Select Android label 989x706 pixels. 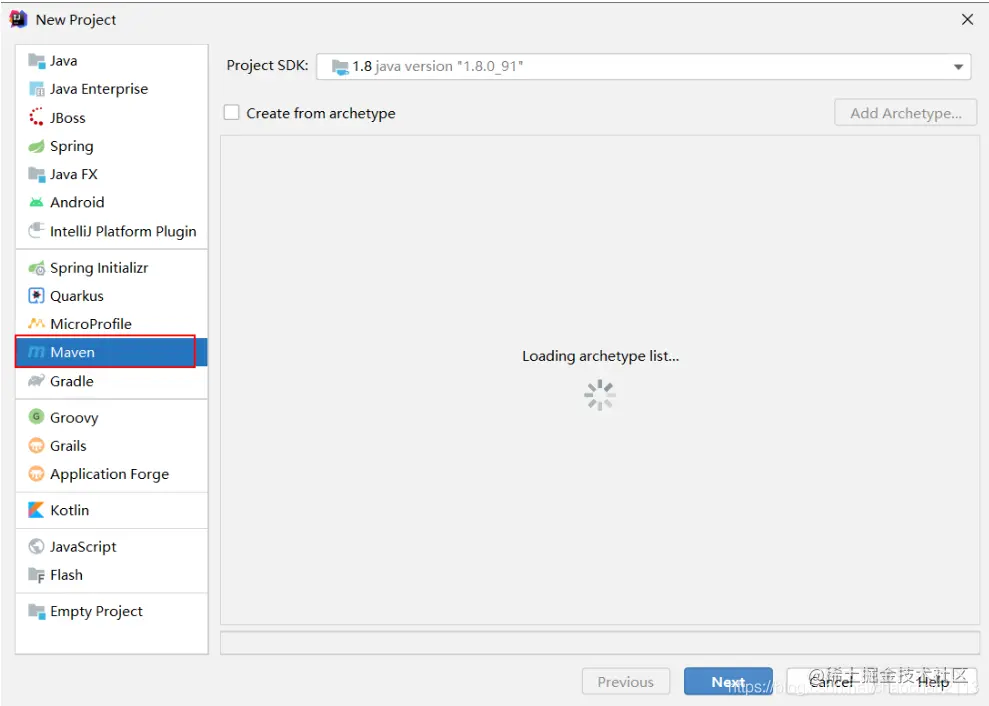click(77, 203)
